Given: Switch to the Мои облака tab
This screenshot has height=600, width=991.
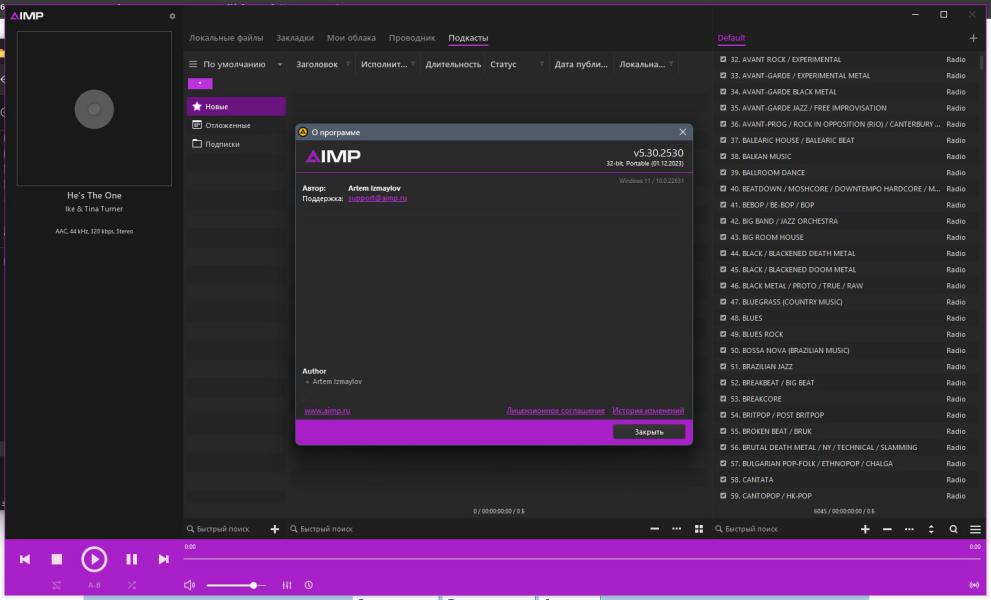Looking at the screenshot, I should [x=351, y=38].
